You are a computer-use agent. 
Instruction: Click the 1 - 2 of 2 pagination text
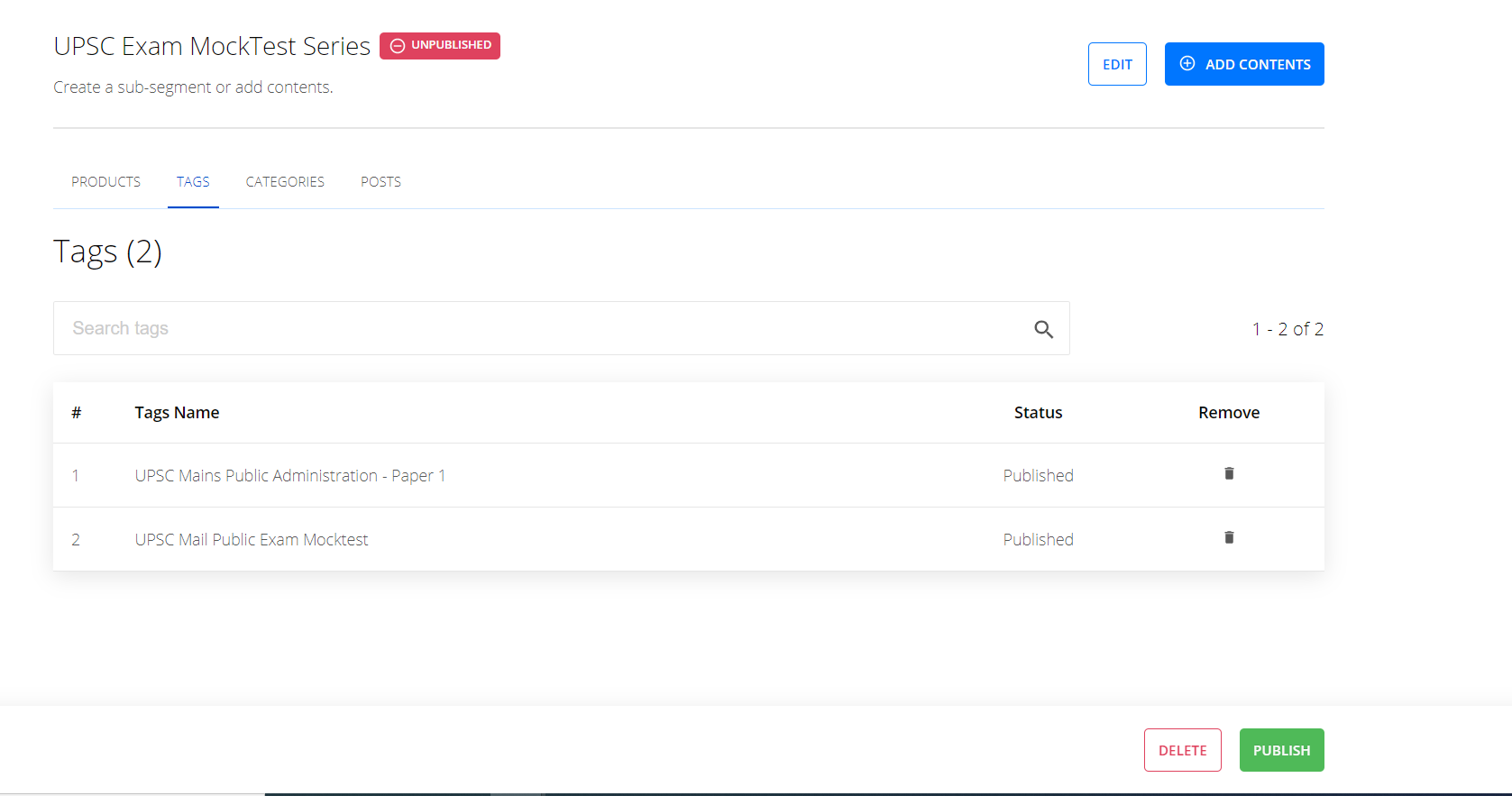click(1287, 329)
